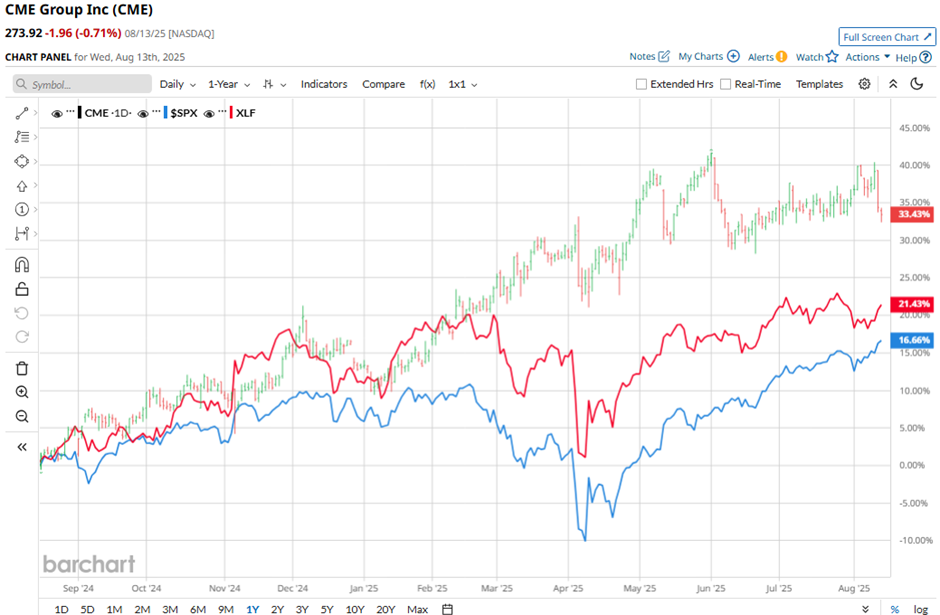Open the f(x) expressions menu
Viewport: 940px width, 615px height.
pos(427,85)
